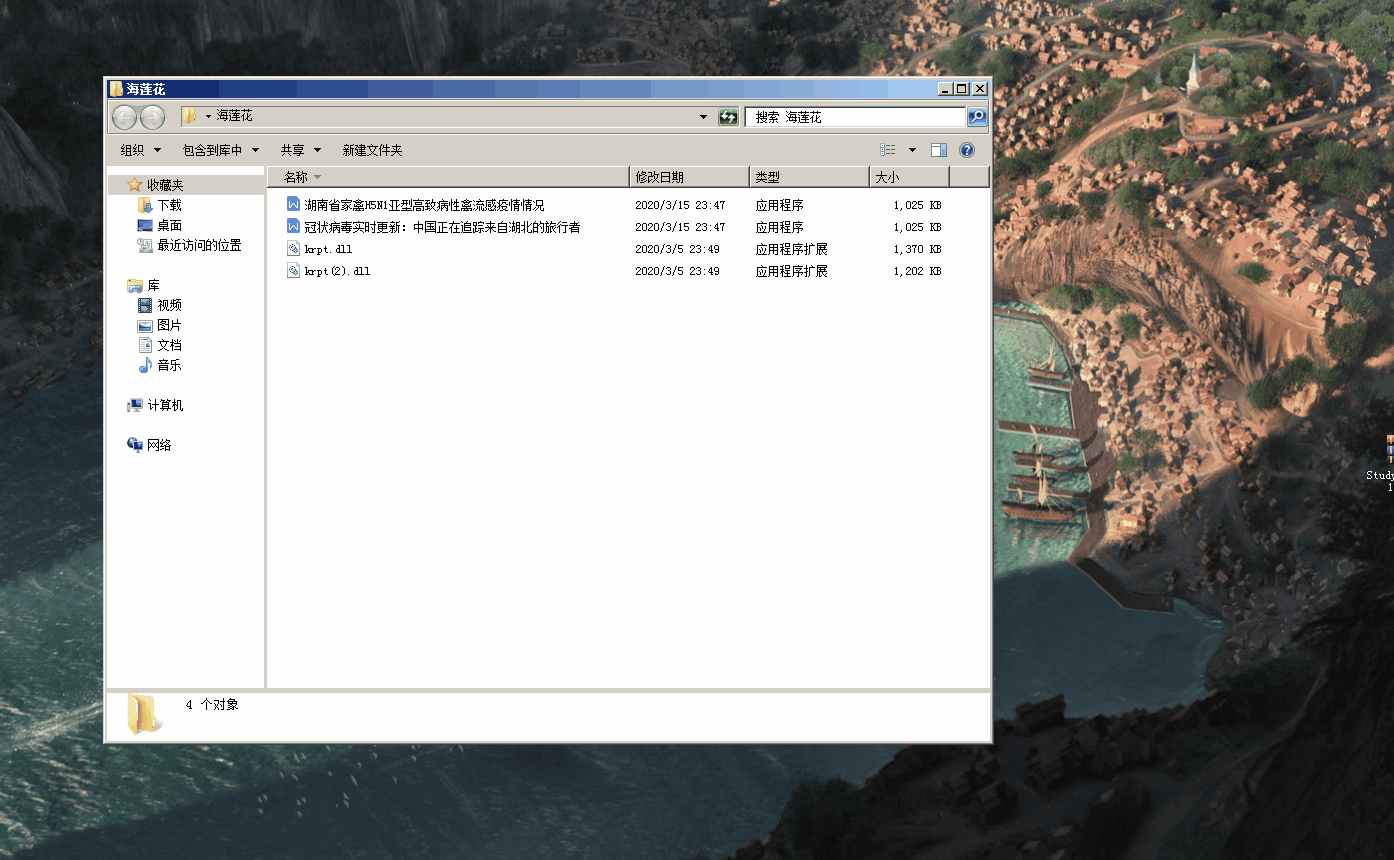The height and width of the screenshot is (860, 1394).
Task: Click the 搜索 海莲花 search field
Action: (855, 117)
